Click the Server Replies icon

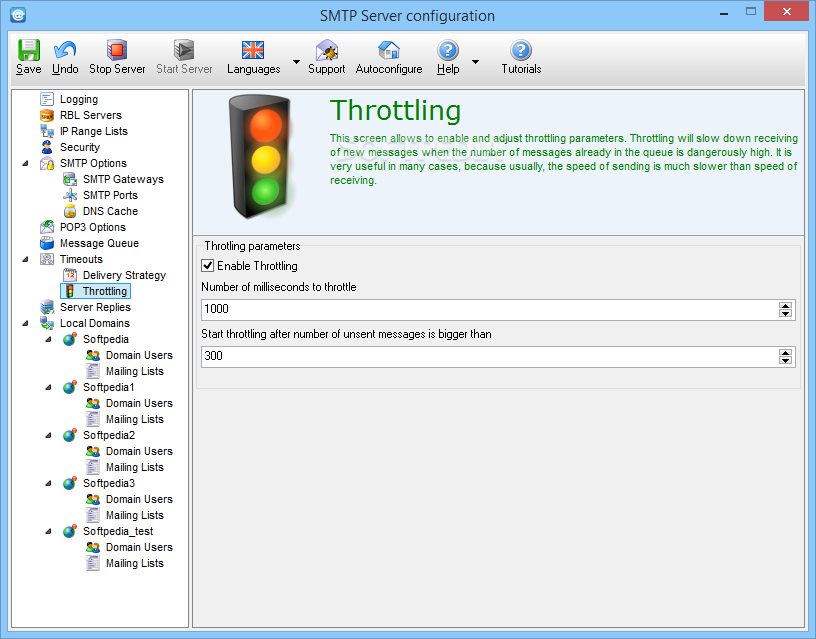(x=47, y=307)
